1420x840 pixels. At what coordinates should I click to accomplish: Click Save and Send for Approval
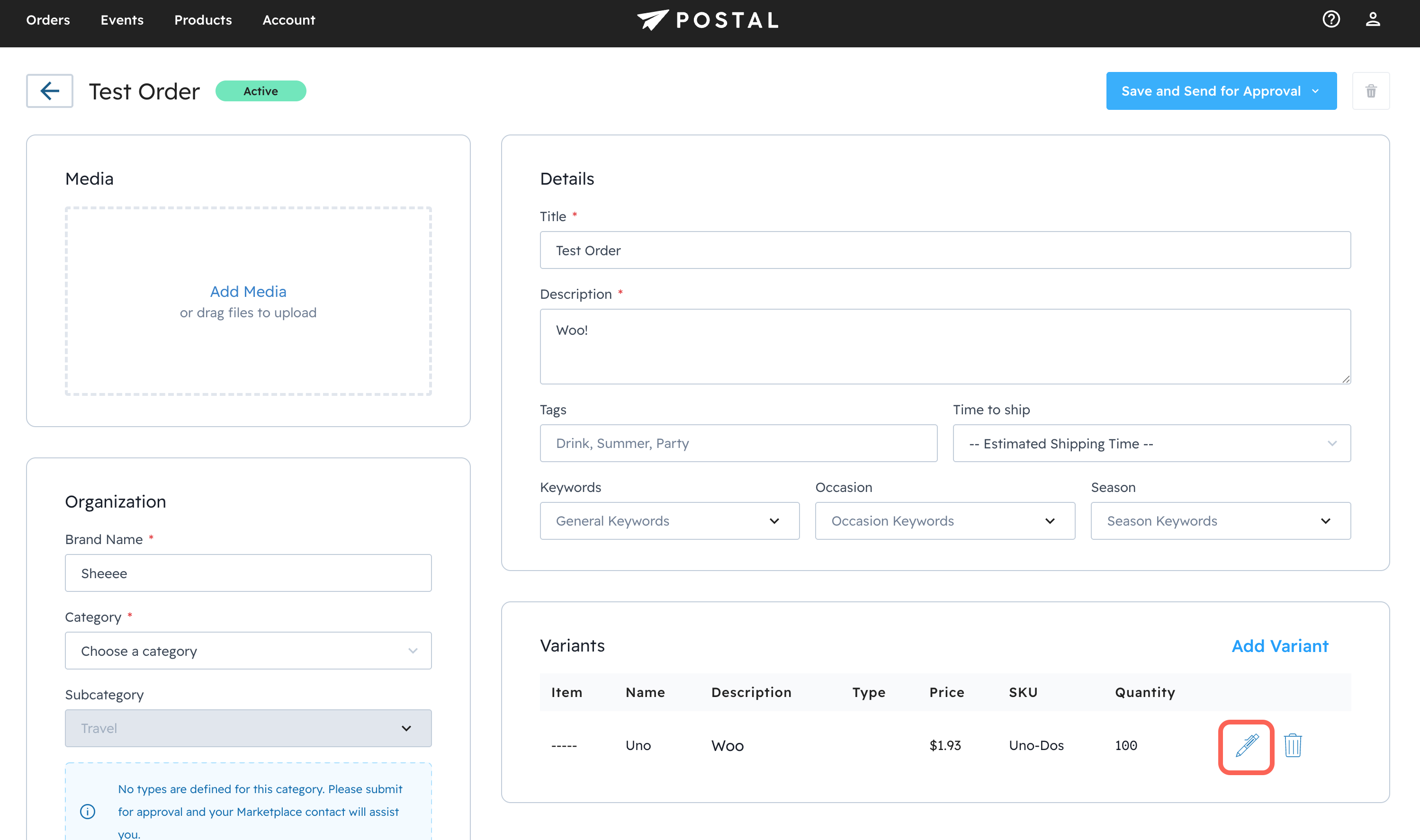pyautogui.click(x=1211, y=91)
